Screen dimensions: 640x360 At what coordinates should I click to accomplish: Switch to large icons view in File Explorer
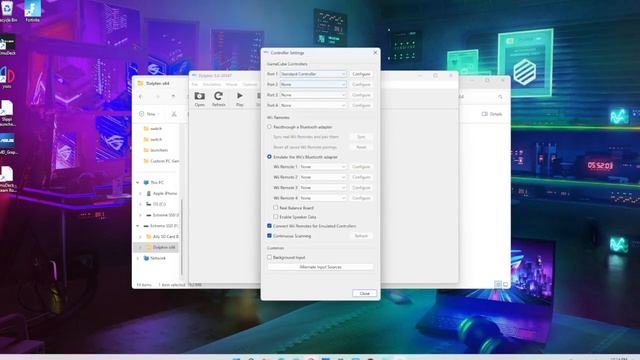tap(505, 284)
